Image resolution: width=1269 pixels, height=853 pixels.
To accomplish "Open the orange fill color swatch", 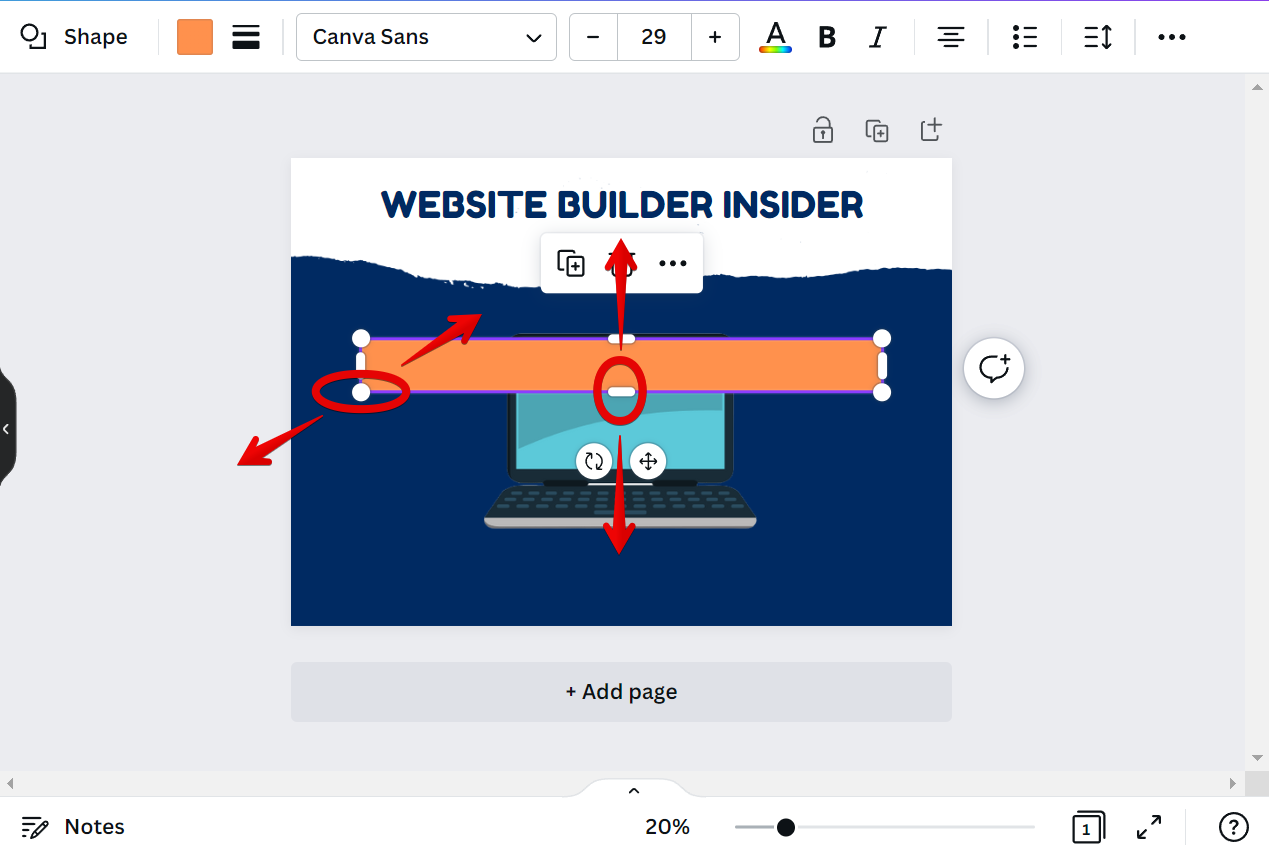I will pos(195,37).
